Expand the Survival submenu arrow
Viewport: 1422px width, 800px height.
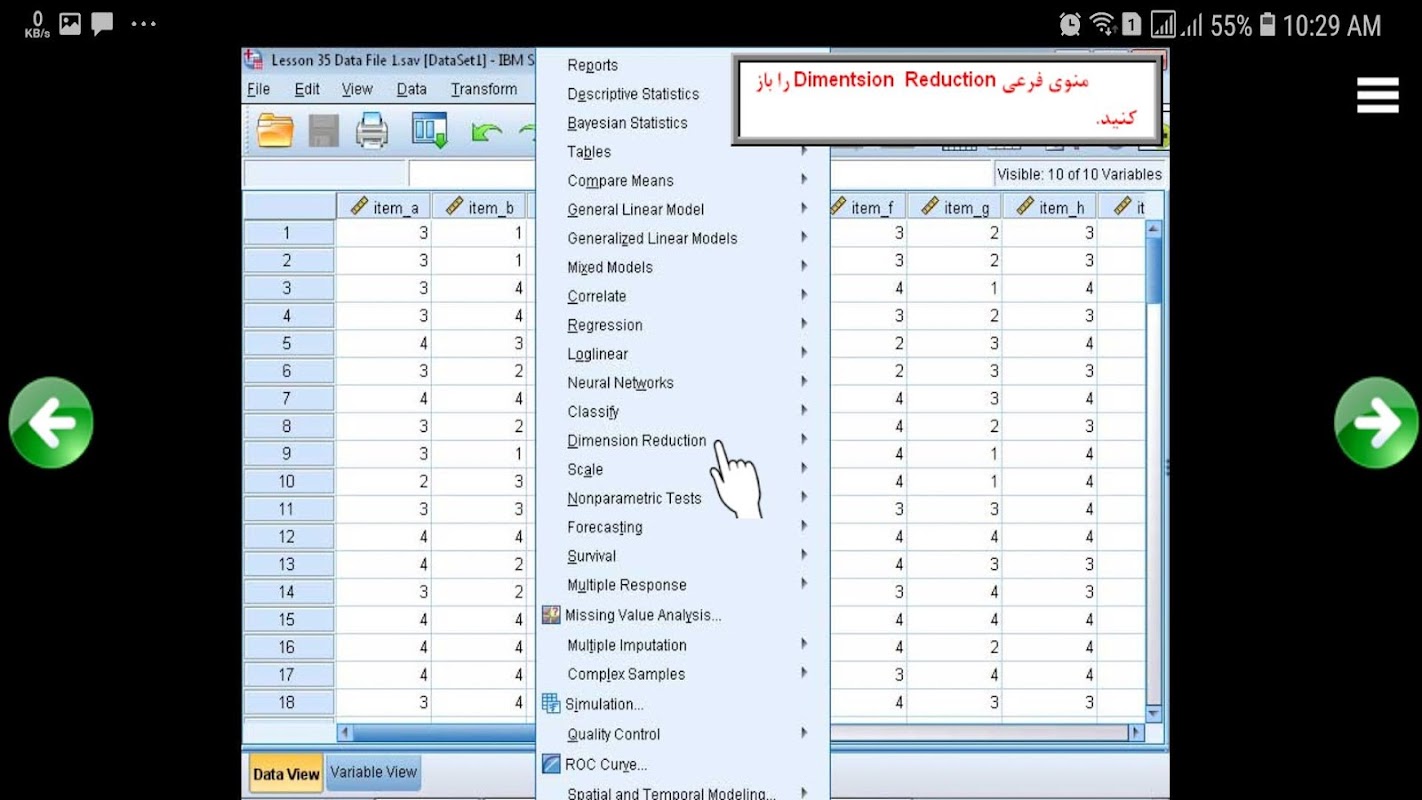click(x=804, y=556)
